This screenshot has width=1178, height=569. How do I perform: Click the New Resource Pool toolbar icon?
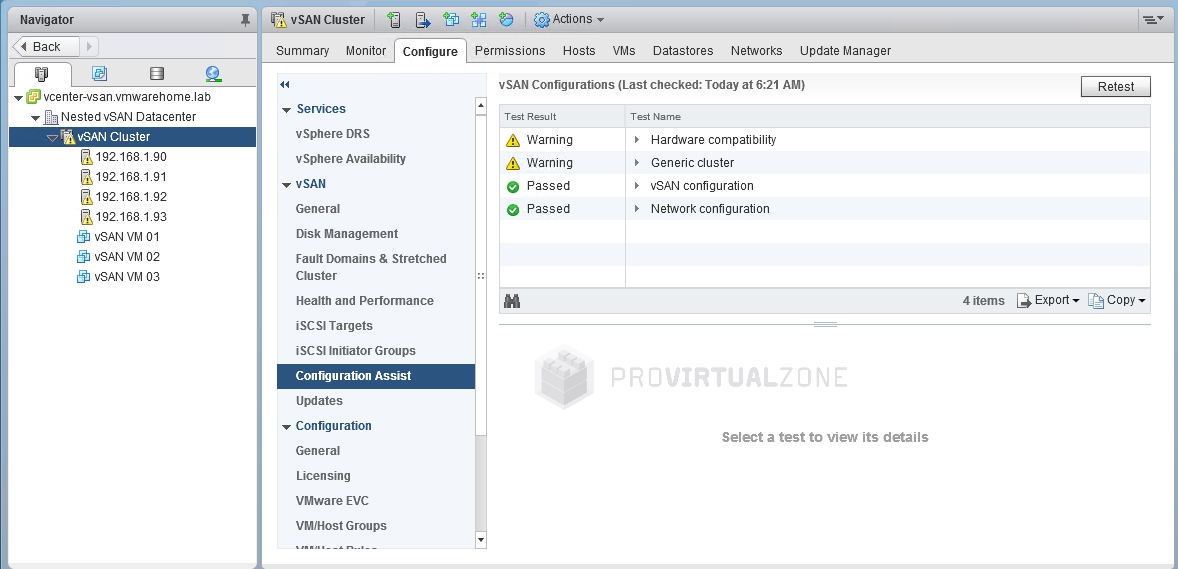point(506,20)
